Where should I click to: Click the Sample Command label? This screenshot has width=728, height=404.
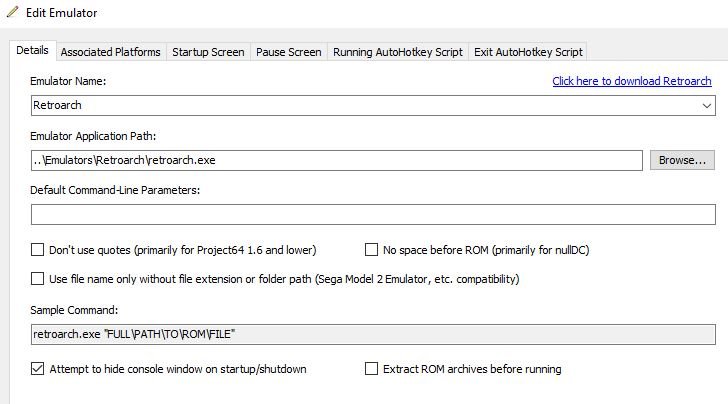[x=74, y=310]
